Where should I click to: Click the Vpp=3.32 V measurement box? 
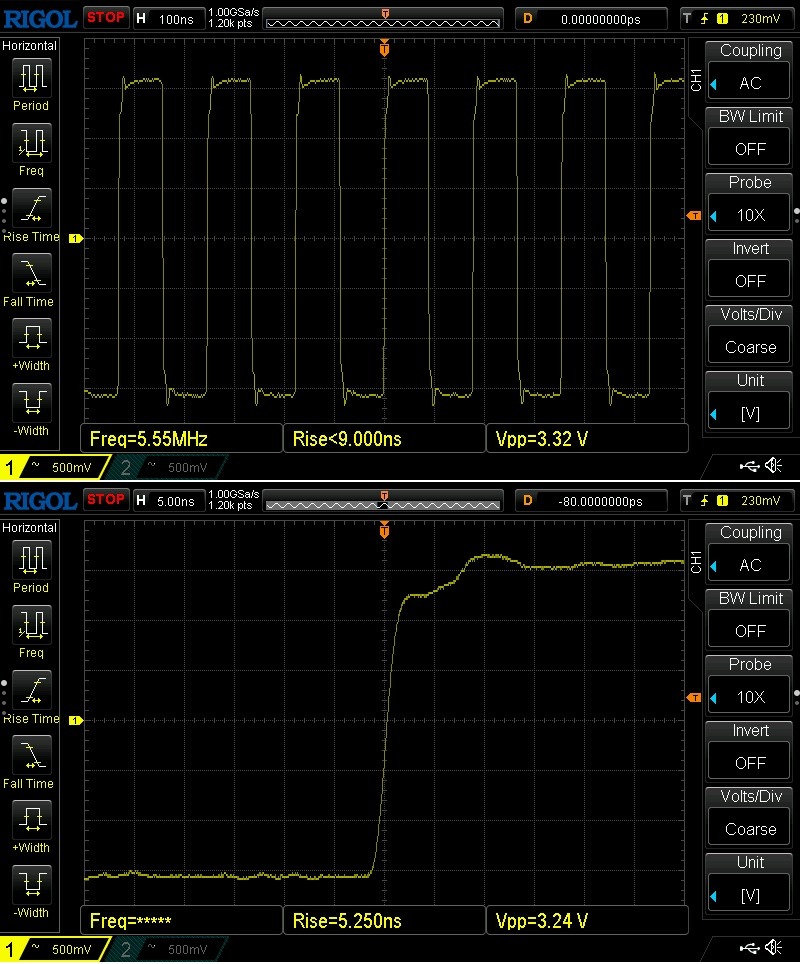click(587, 438)
